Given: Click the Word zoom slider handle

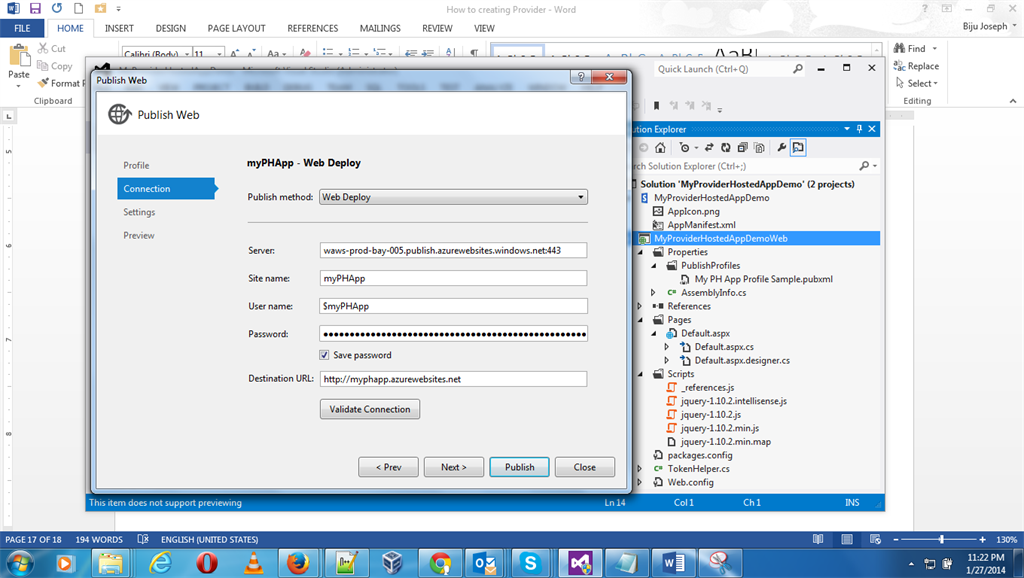Looking at the screenshot, I should (941, 539).
